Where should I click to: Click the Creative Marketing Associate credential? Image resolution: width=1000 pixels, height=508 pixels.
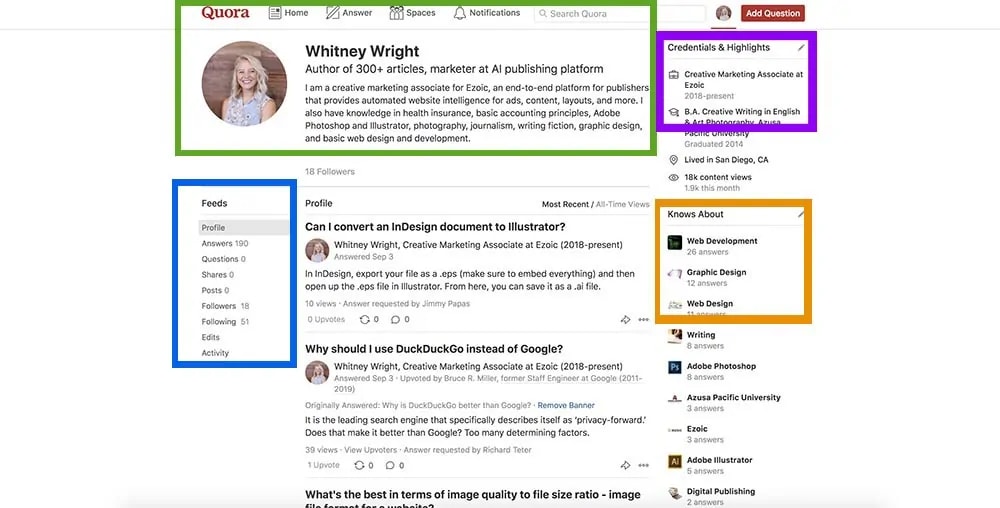point(744,80)
